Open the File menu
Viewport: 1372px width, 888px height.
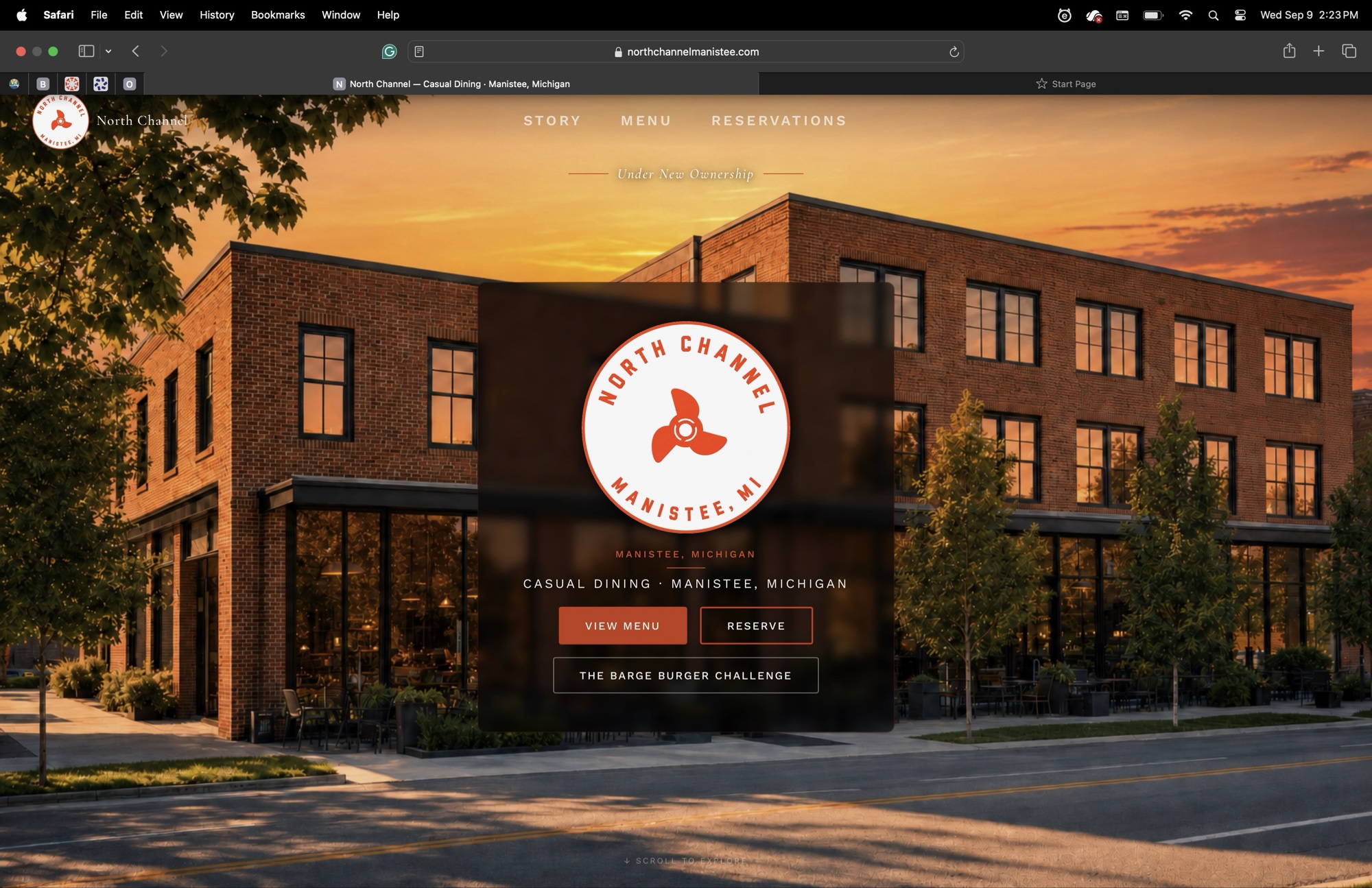99,15
